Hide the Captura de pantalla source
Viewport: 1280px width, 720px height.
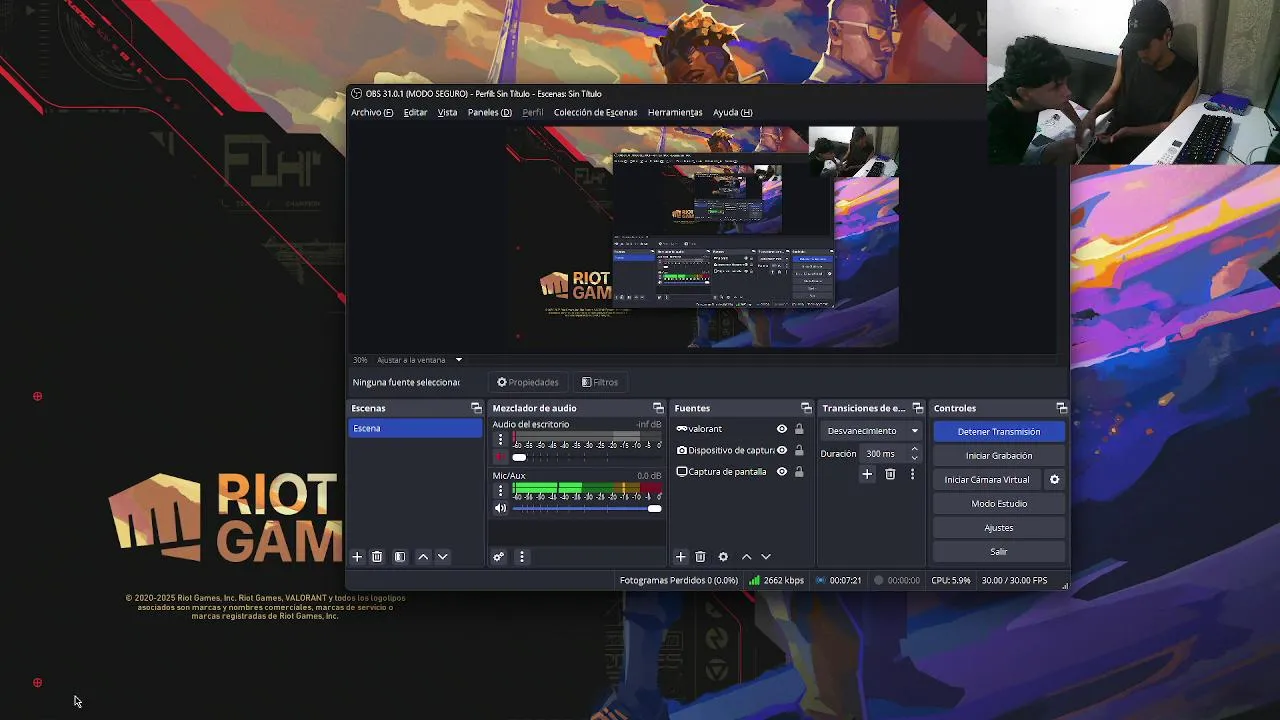click(x=782, y=472)
